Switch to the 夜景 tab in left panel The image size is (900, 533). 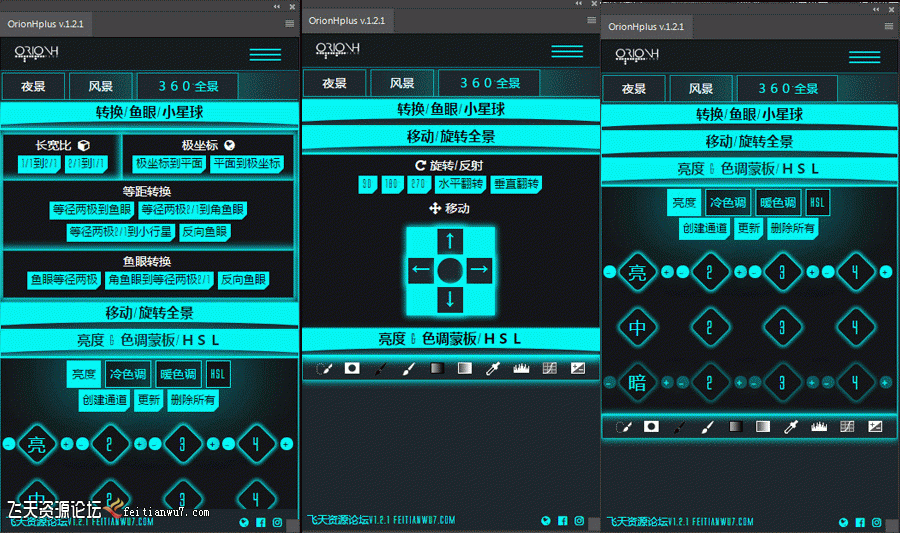click(x=34, y=86)
